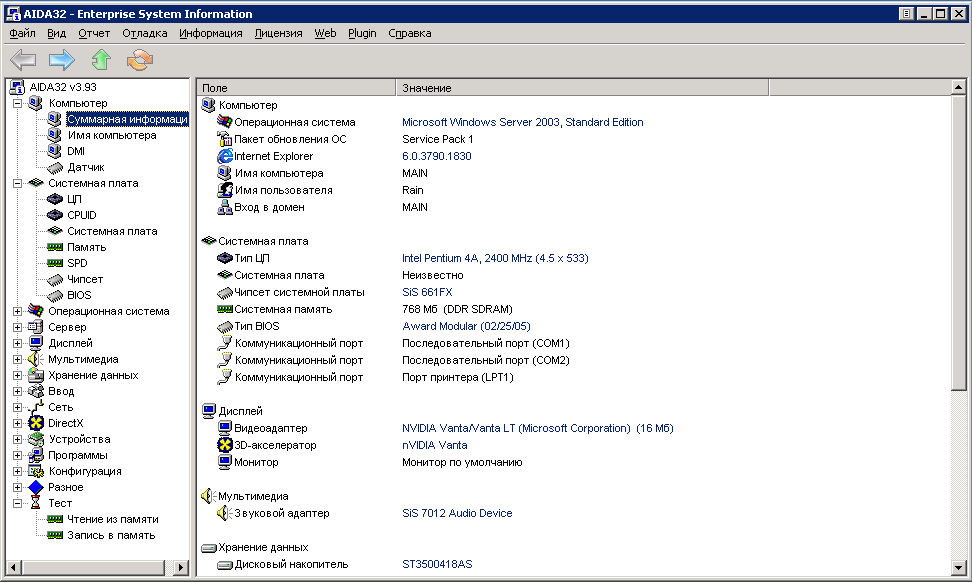Click the NVIDIA Vanta/Vanta LT video adapter link
This screenshot has height=582, width=972.
(x=537, y=428)
